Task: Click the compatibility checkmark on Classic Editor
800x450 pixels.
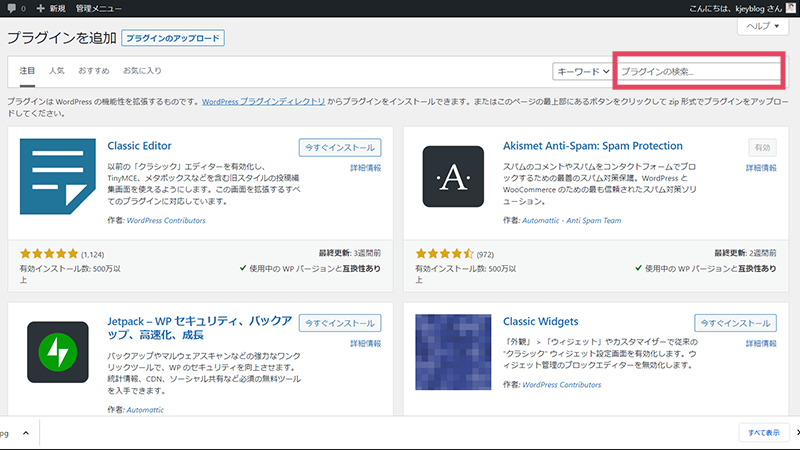Action: (x=243, y=268)
